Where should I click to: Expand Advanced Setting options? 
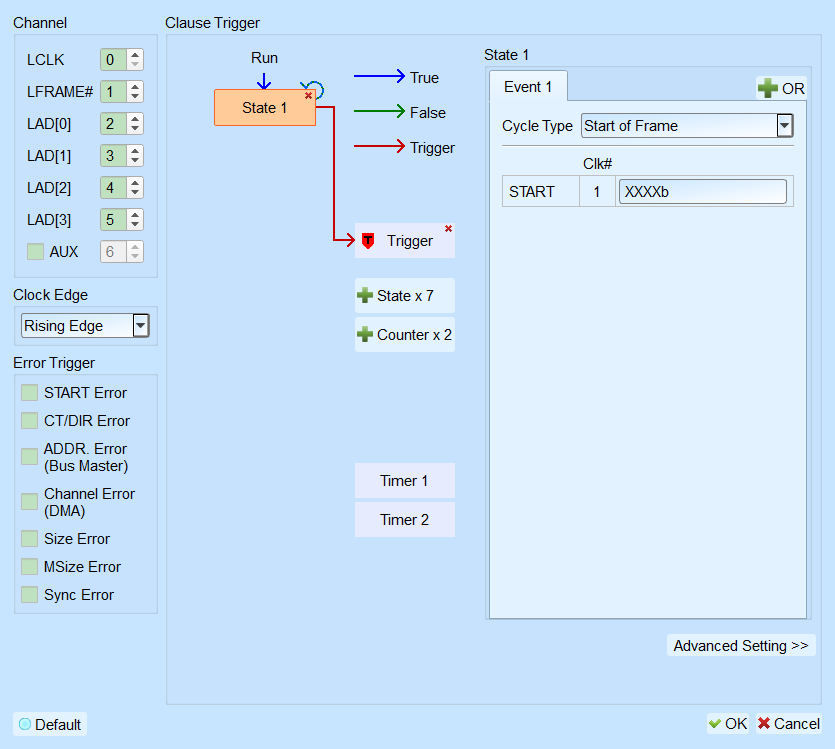pos(741,646)
